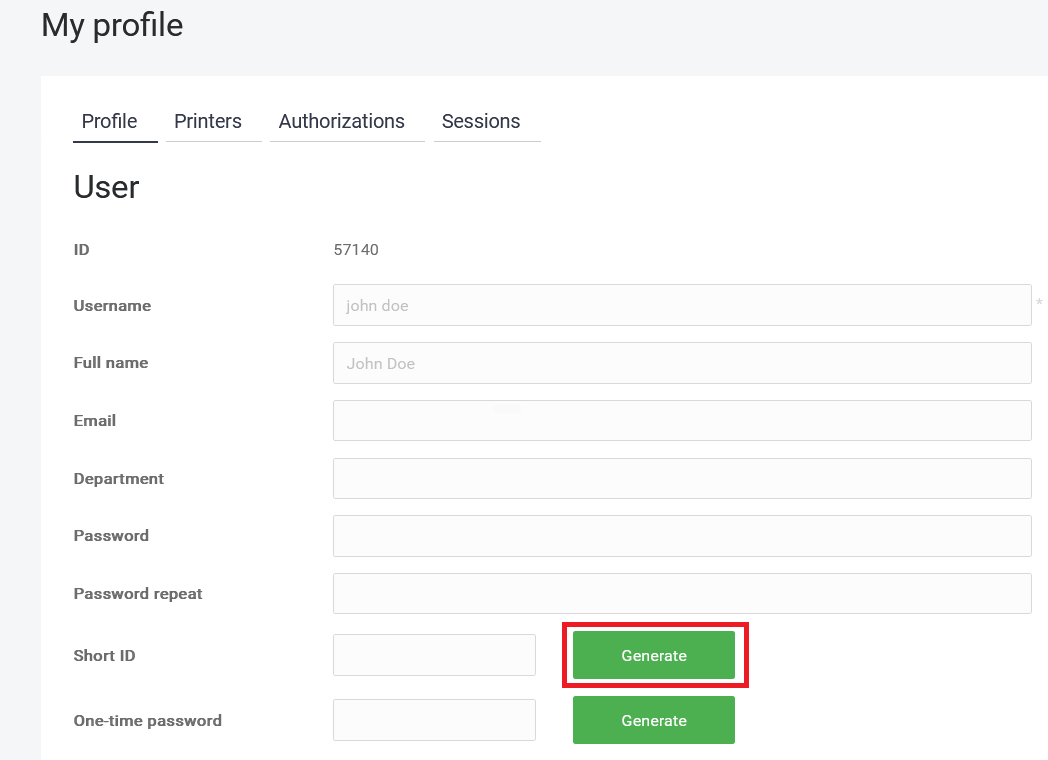Click the One-time password label
This screenshot has height=760, width=1048.
(x=148, y=721)
